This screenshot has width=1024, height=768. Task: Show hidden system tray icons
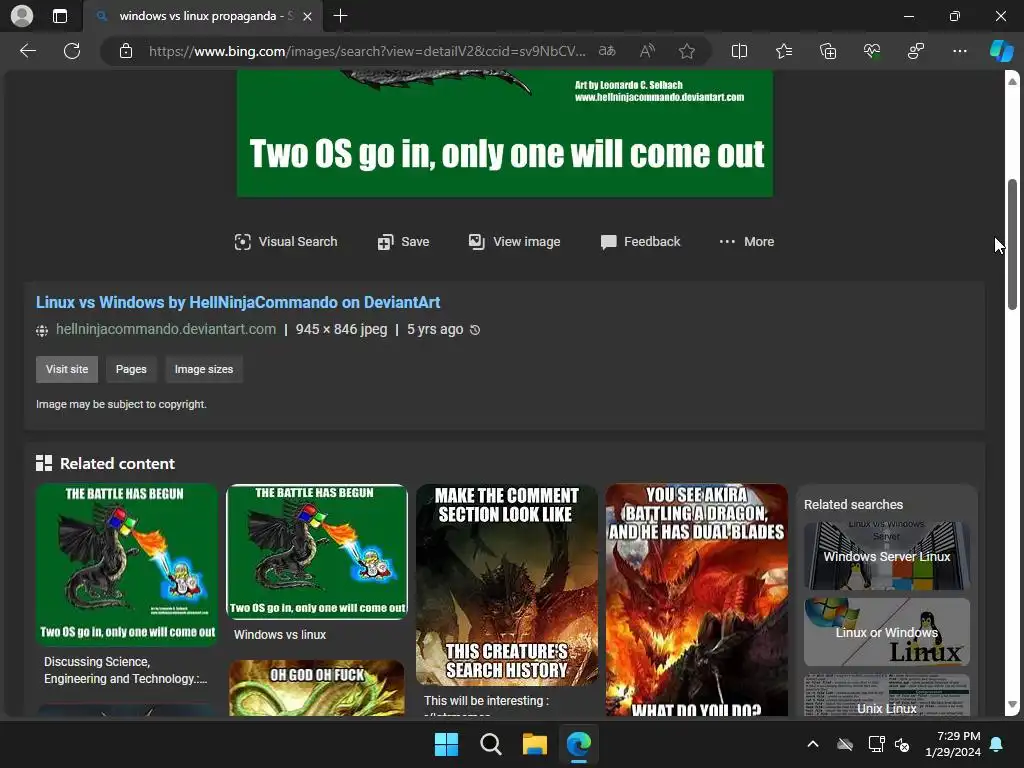(813, 744)
